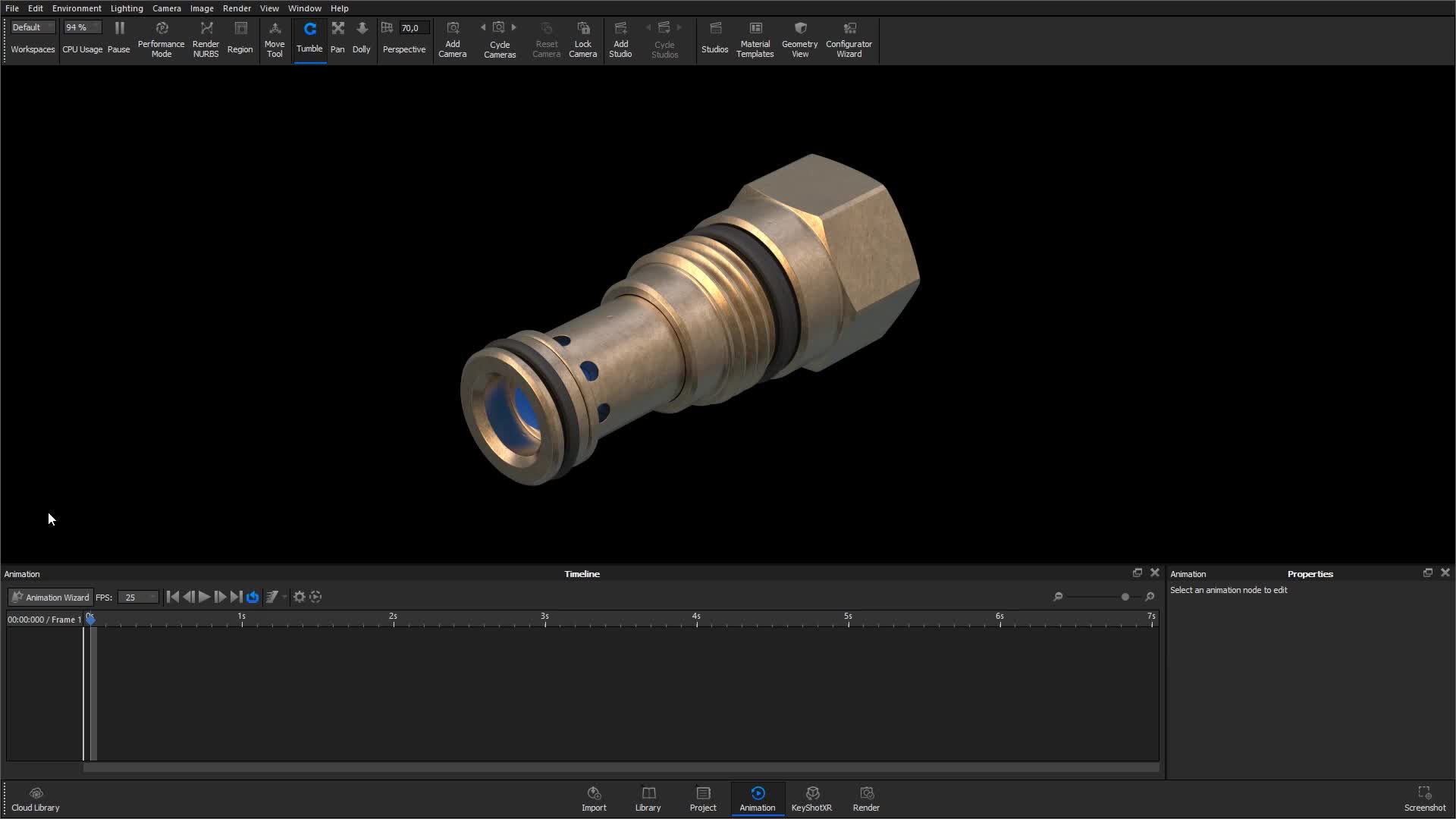The width and height of the screenshot is (1456, 819).
Task: Open the Render menu
Action: coord(237,8)
